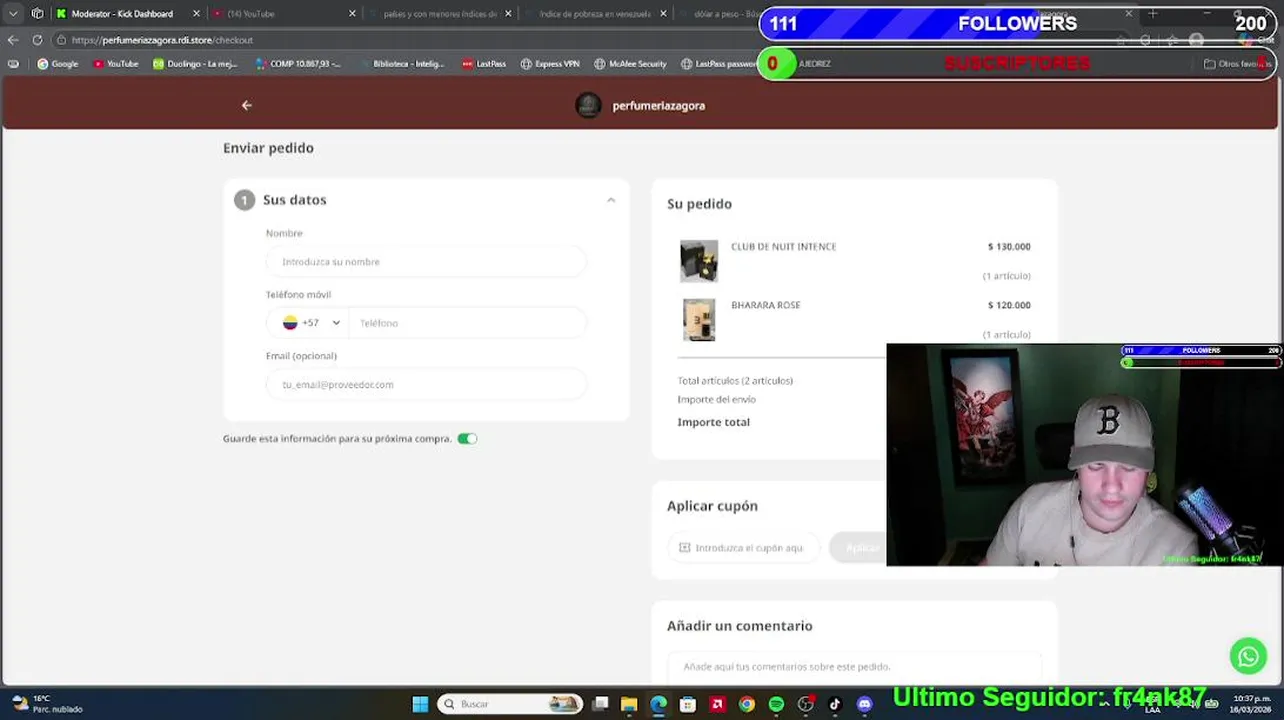The height and width of the screenshot is (720, 1284).
Task: Close the (14) YouTube tab
Action: click(352, 14)
